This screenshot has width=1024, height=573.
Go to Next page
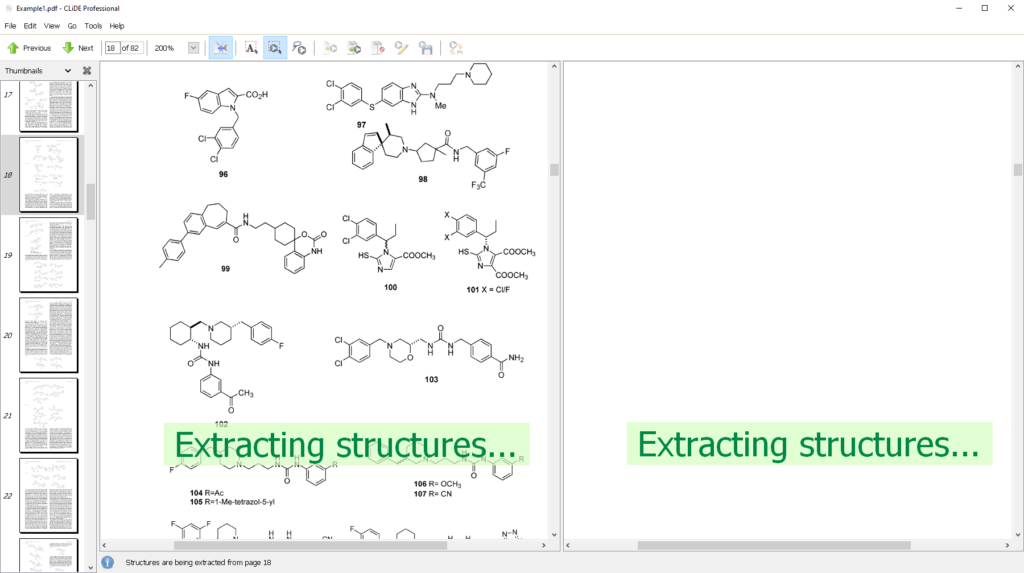tap(78, 48)
